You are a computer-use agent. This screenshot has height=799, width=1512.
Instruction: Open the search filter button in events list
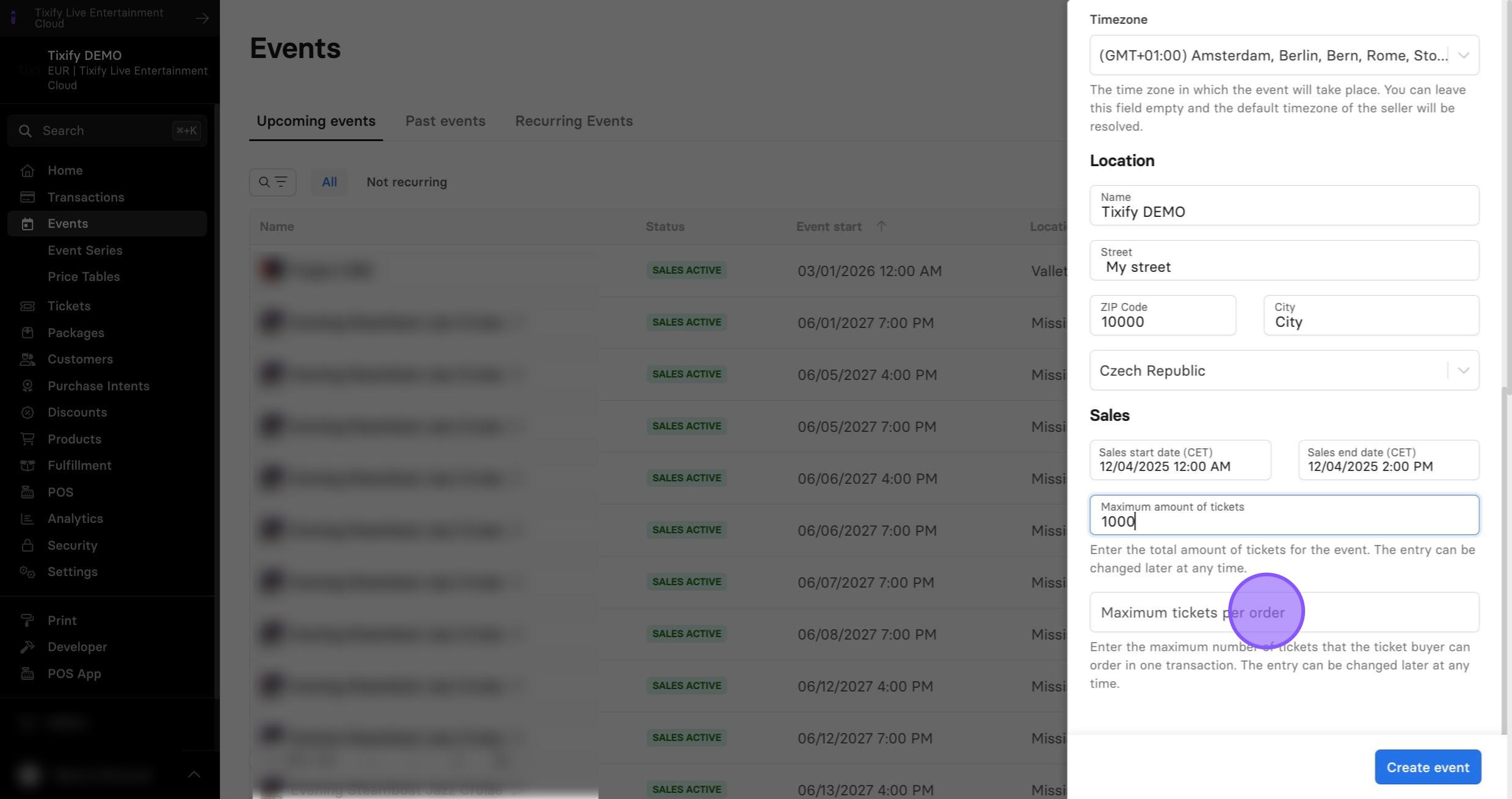[272, 182]
